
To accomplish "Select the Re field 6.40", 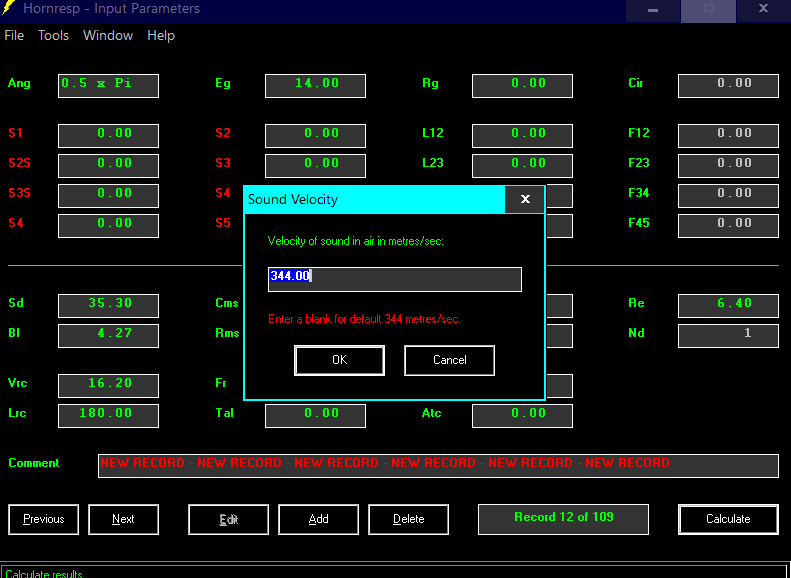I will click(728, 306).
